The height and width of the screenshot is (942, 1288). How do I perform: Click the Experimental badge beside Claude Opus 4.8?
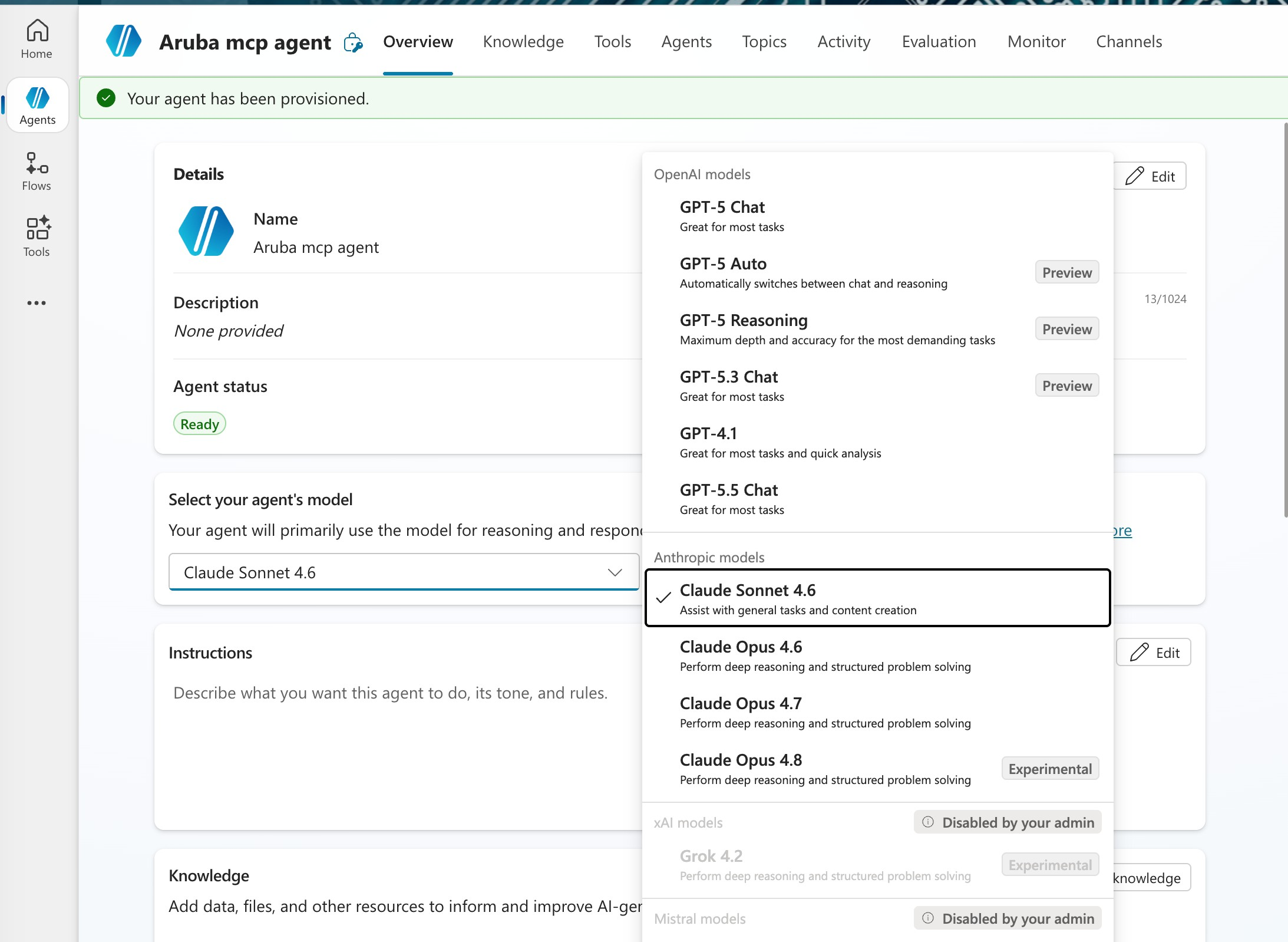click(x=1050, y=769)
